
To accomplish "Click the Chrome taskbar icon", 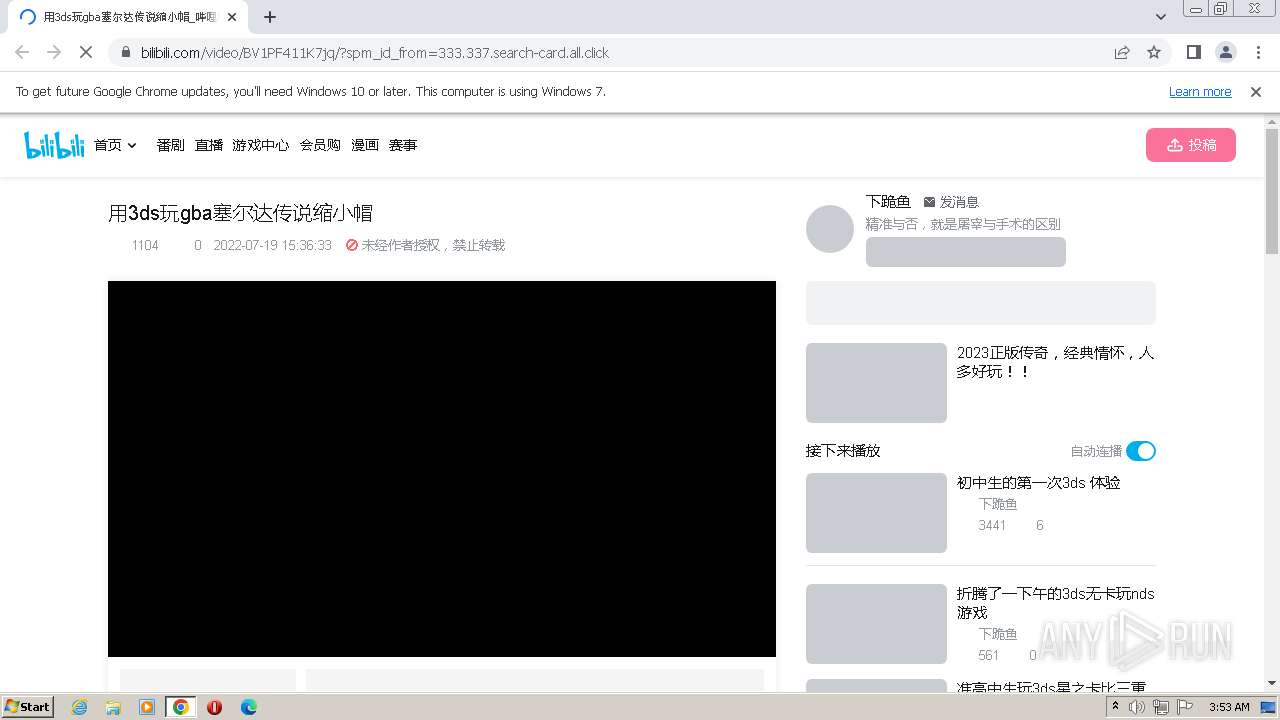I will [181, 707].
